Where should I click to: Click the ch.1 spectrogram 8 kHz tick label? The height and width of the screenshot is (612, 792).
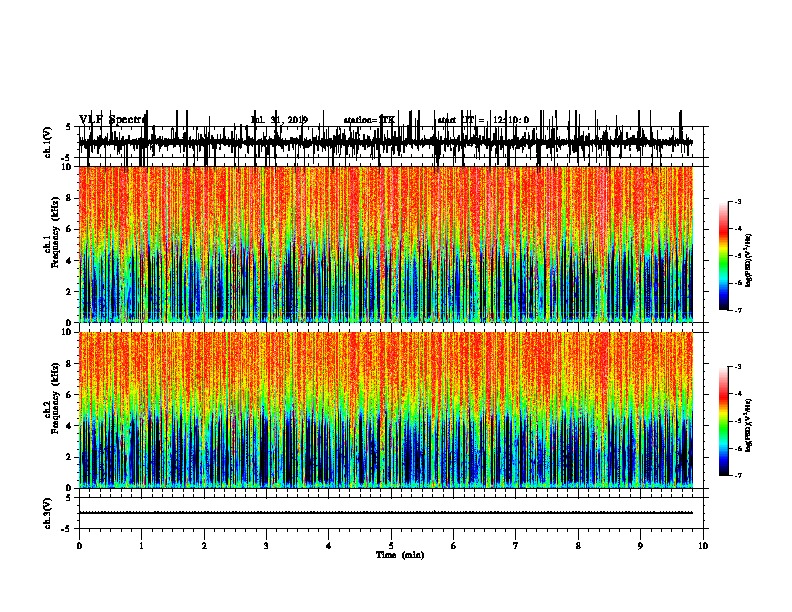click(x=69, y=198)
